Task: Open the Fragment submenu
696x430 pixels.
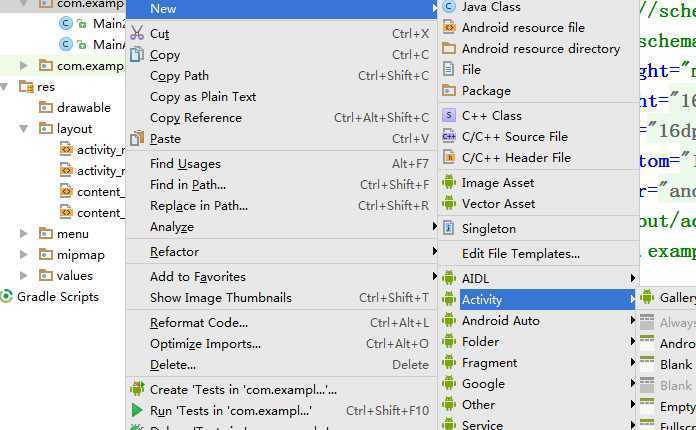Action: [x=490, y=363]
